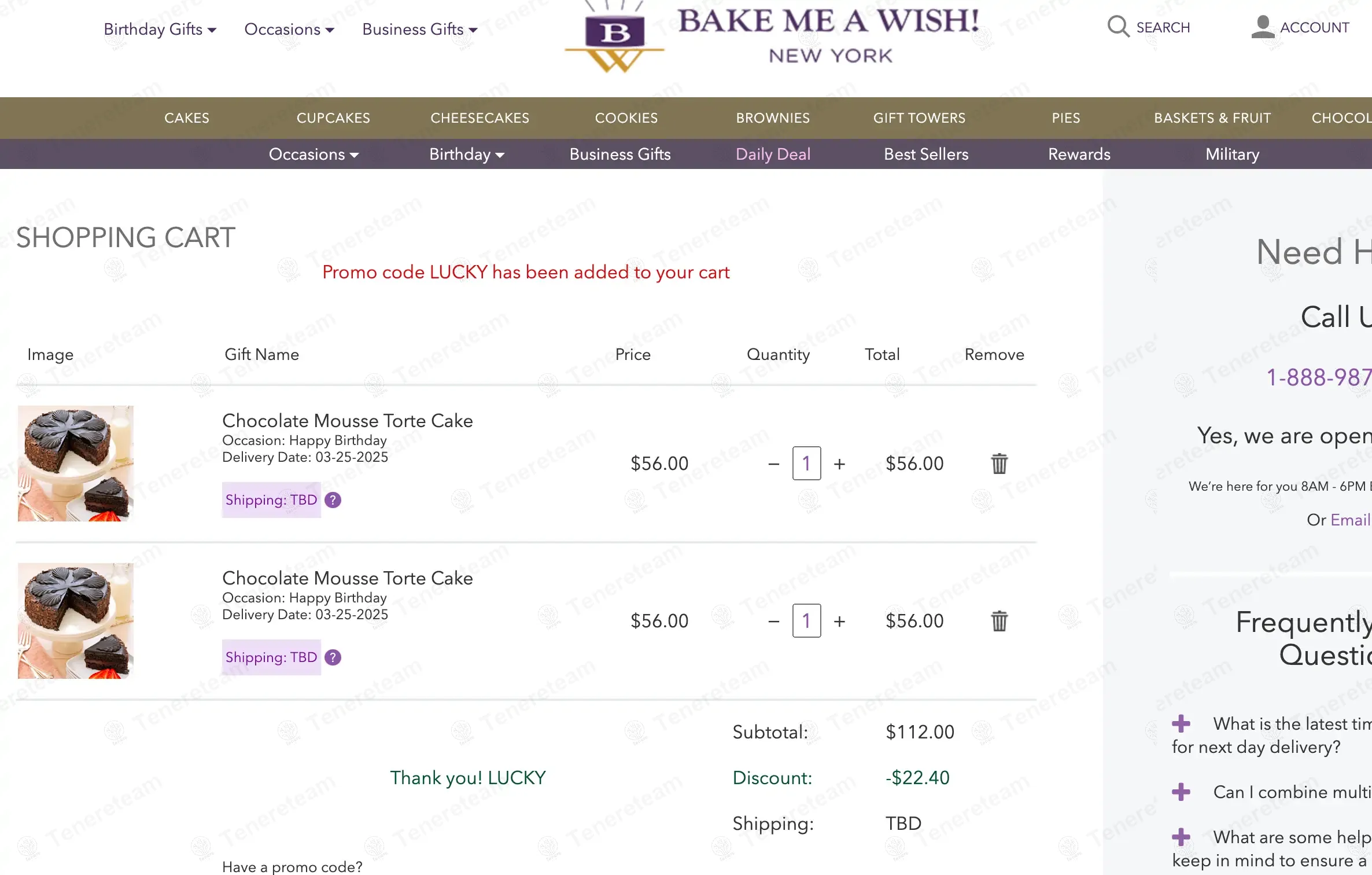Open the Birthday Gifts dropdown at top
1372x875 pixels.
160,29
